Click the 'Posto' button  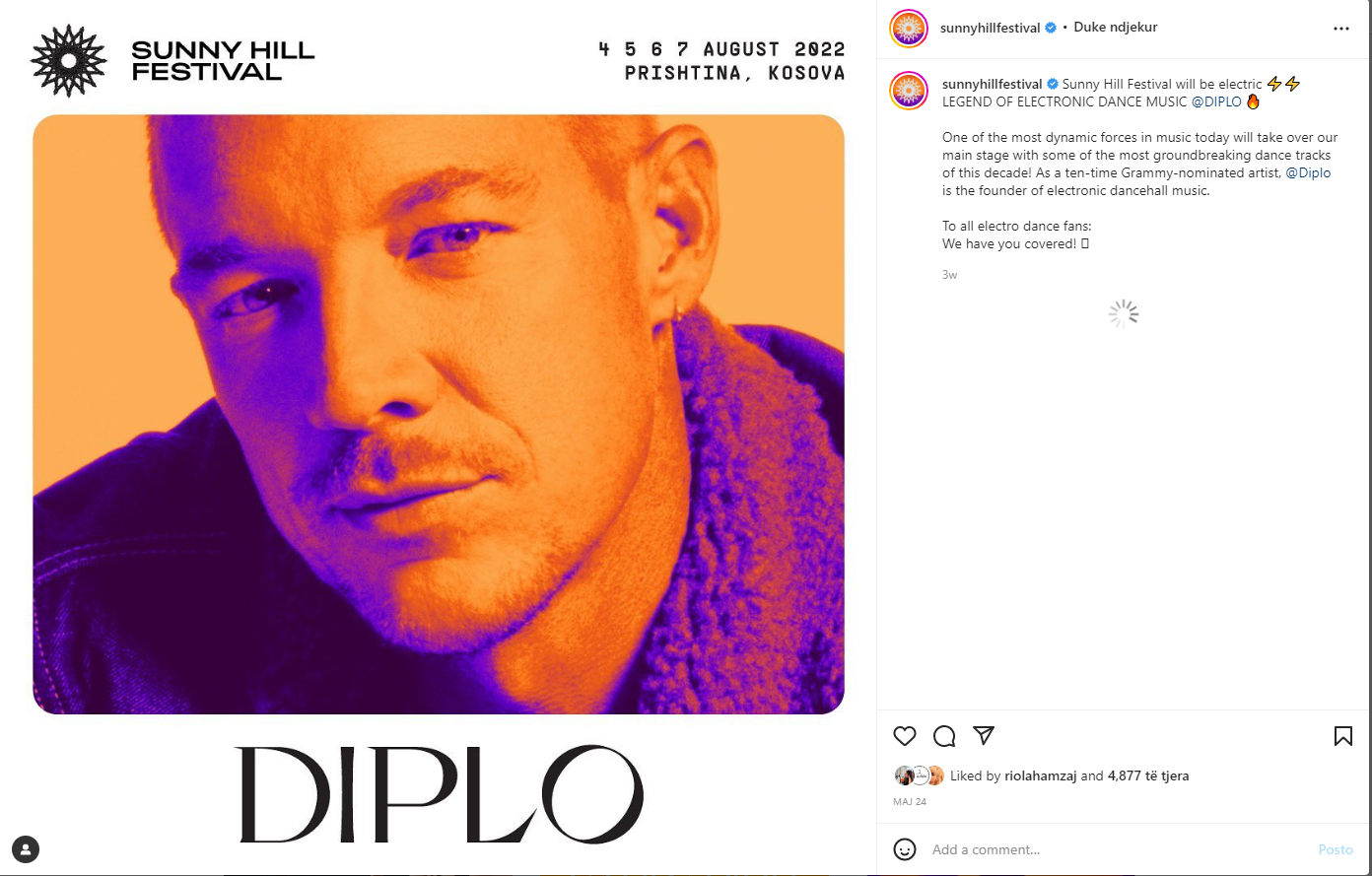pyautogui.click(x=1336, y=849)
